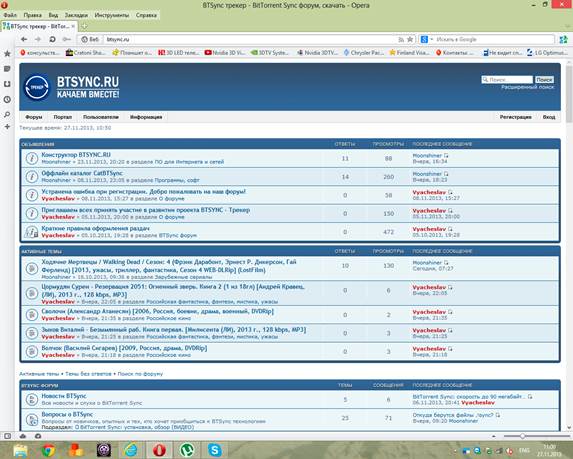This screenshot has height=459, width=573.
Task: Open Nvidia 3D Vi... YouTube bookmark
Action: [x=224, y=53]
